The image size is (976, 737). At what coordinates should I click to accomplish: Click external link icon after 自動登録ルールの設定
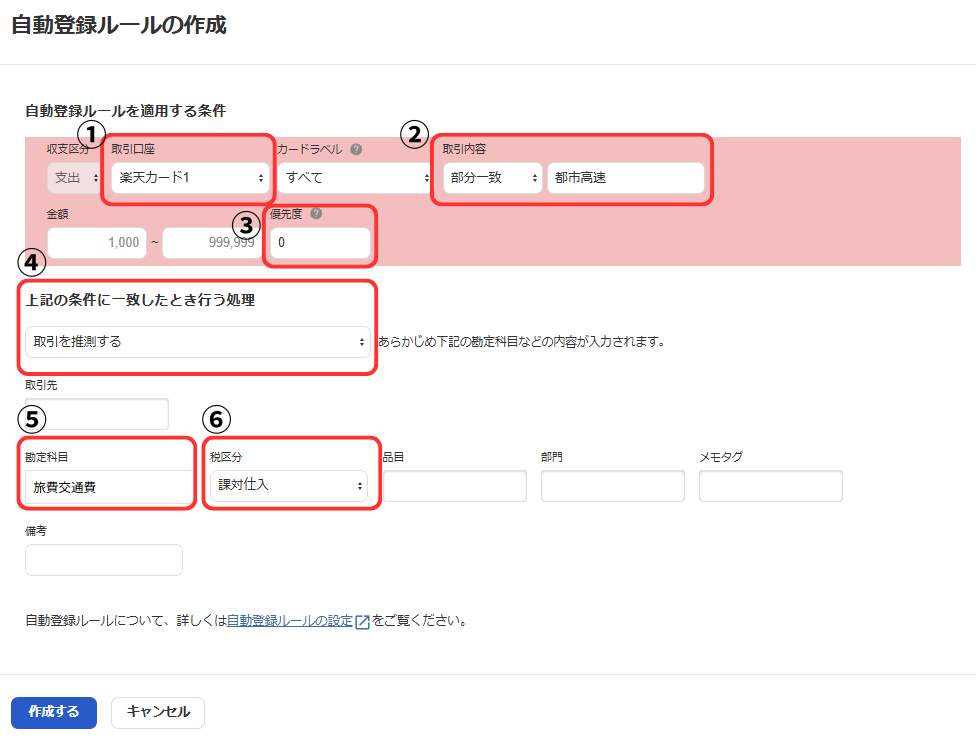pos(363,621)
